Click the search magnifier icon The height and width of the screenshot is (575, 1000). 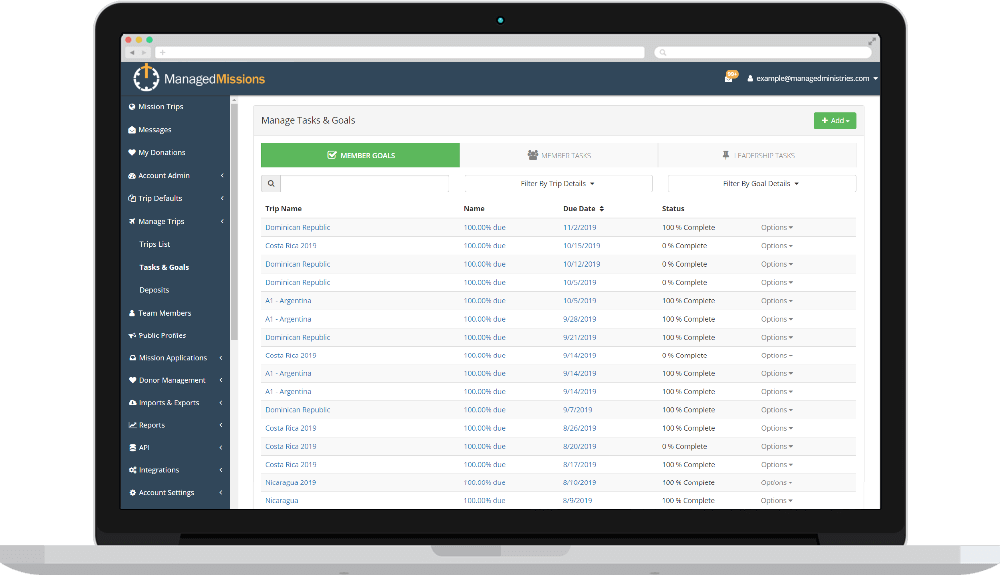[x=271, y=184]
